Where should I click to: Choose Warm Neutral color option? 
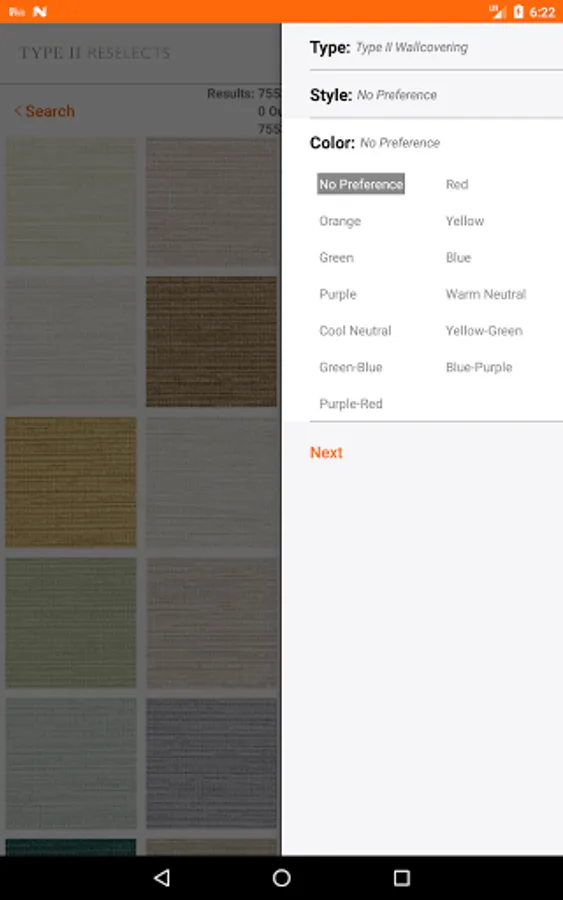pyautogui.click(x=486, y=294)
